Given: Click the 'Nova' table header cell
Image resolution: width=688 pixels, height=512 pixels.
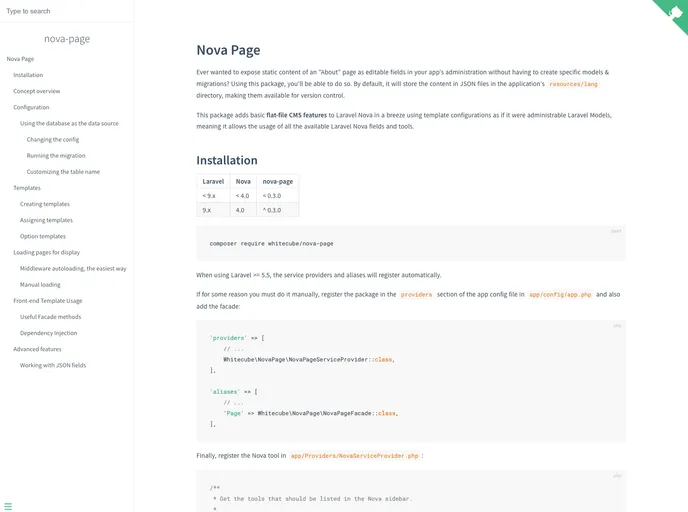Looking at the screenshot, I should (x=243, y=181).
